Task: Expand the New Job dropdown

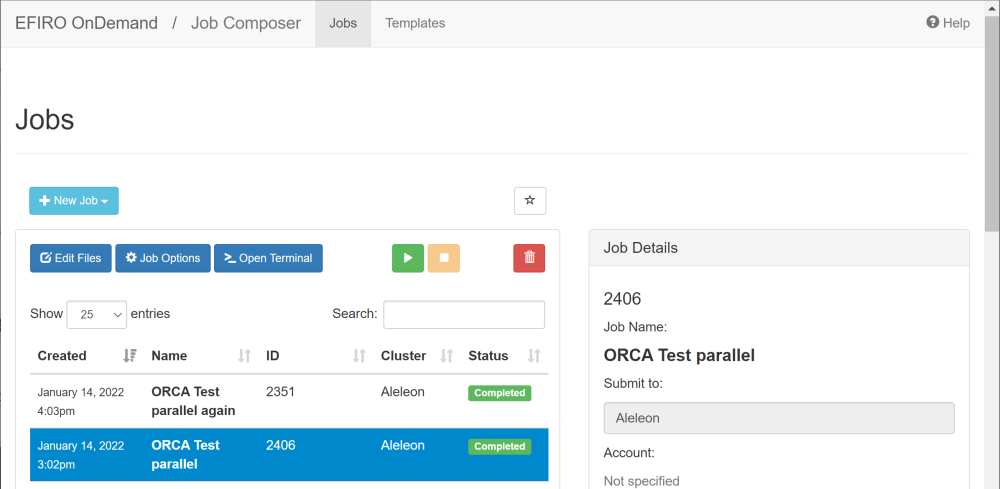Action: point(74,201)
